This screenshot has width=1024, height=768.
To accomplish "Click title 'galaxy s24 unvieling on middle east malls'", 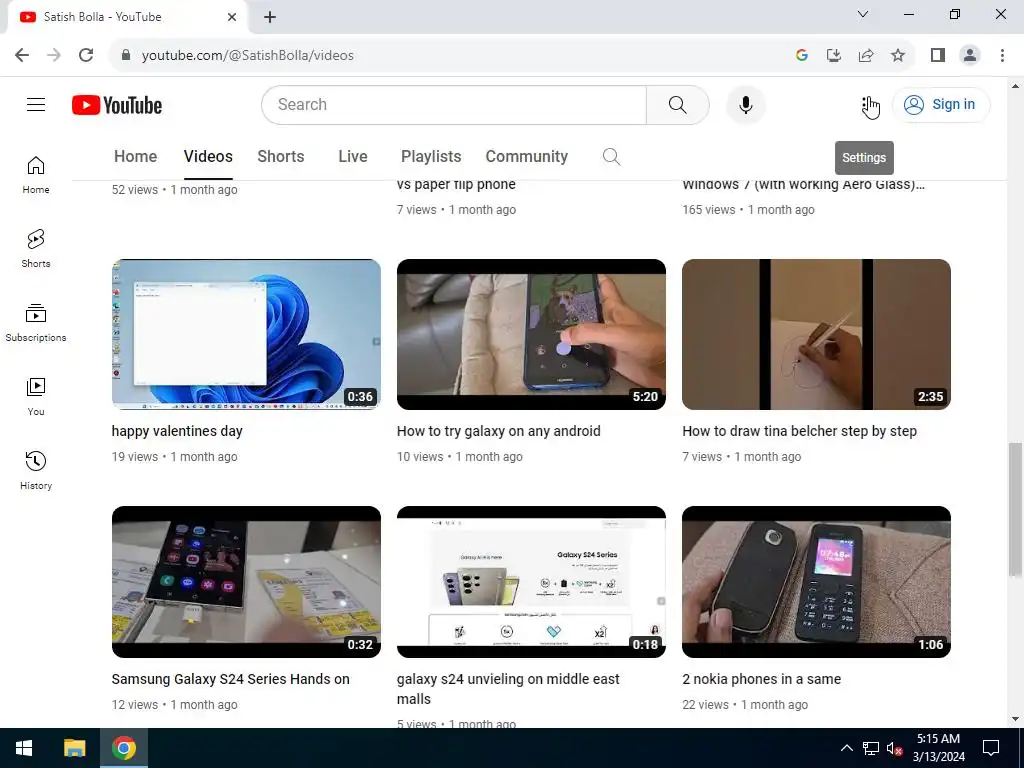I will (508, 689).
